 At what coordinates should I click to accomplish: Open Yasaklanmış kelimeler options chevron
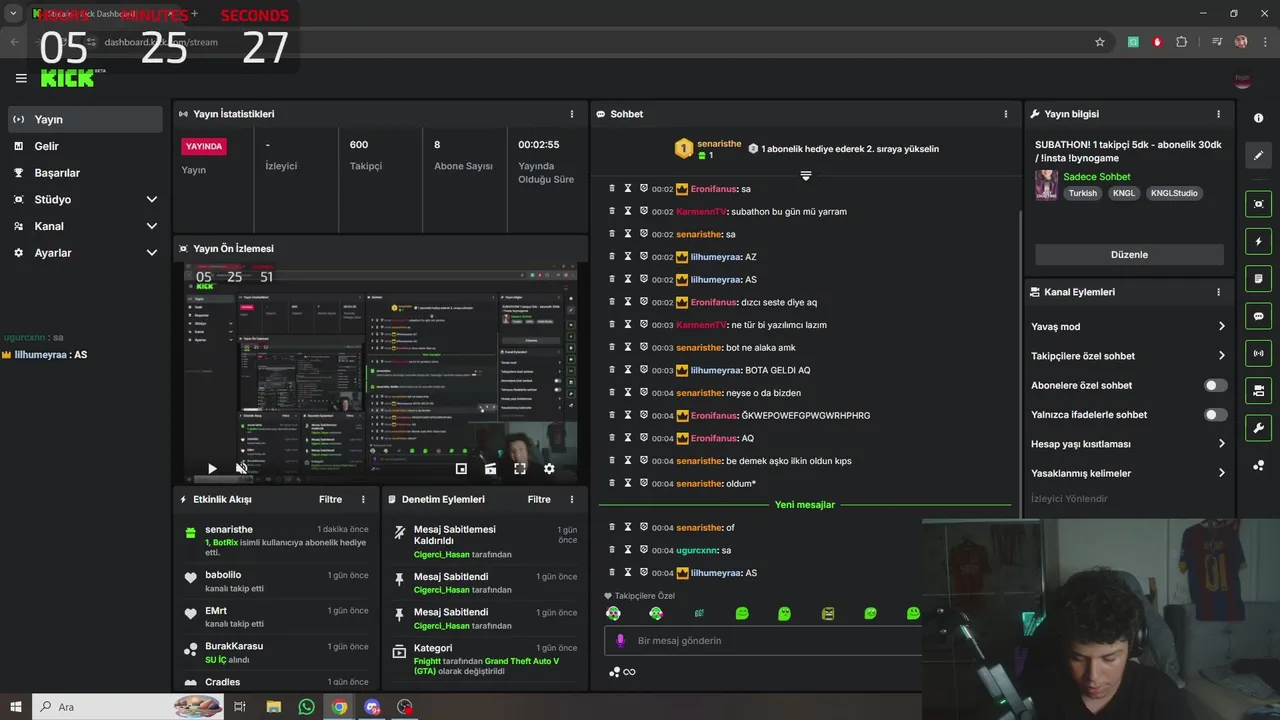[x=1221, y=473]
